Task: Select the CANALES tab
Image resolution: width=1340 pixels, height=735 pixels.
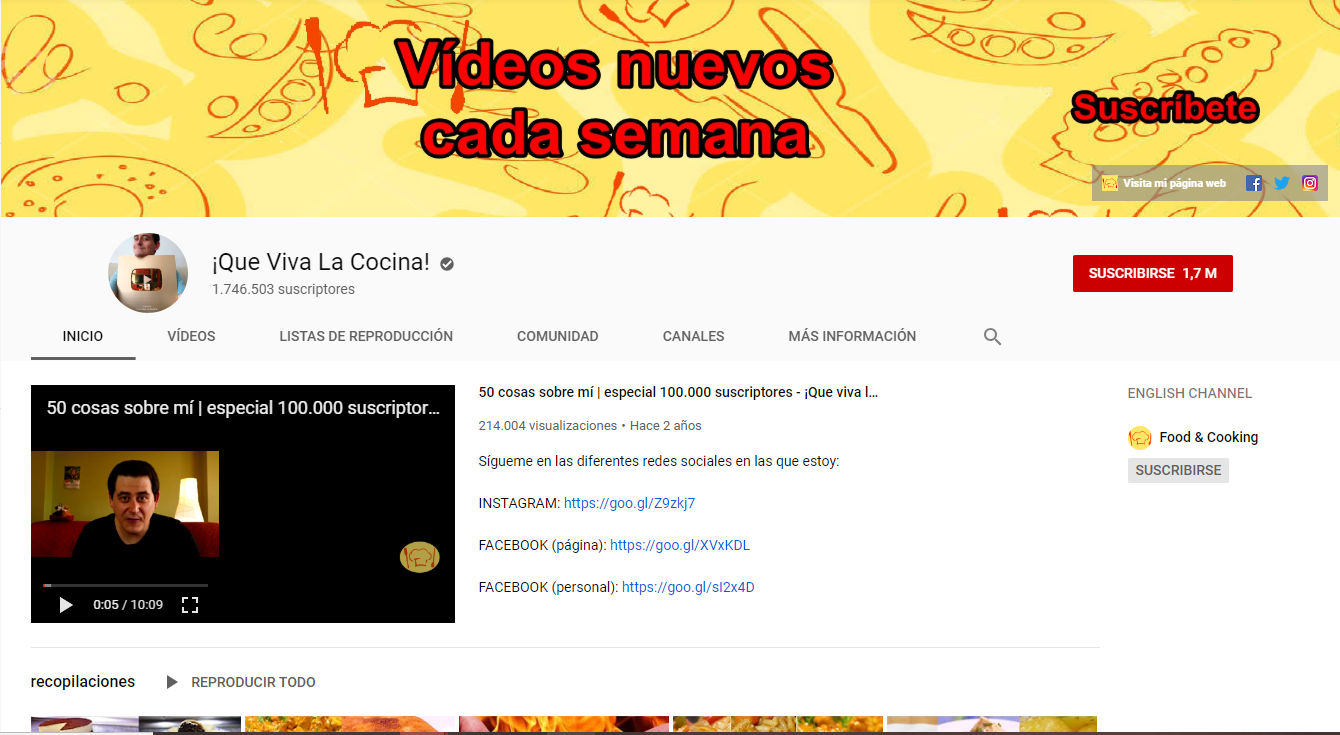Action: [x=693, y=337]
